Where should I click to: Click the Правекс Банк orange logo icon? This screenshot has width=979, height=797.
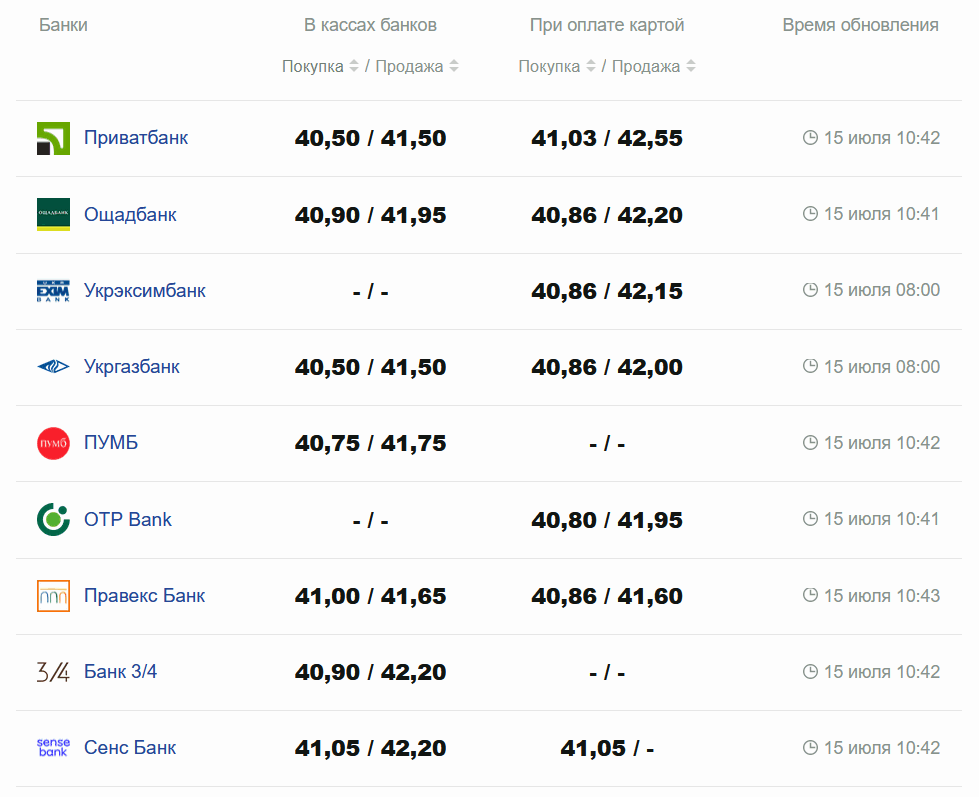click(x=53, y=596)
